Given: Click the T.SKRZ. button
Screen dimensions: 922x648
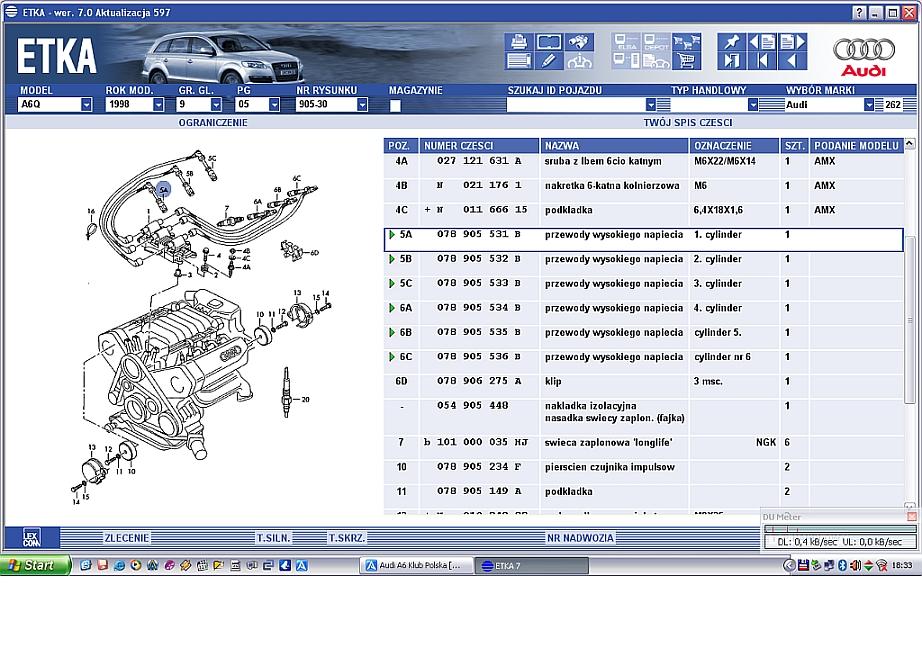Looking at the screenshot, I should [346, 537].
